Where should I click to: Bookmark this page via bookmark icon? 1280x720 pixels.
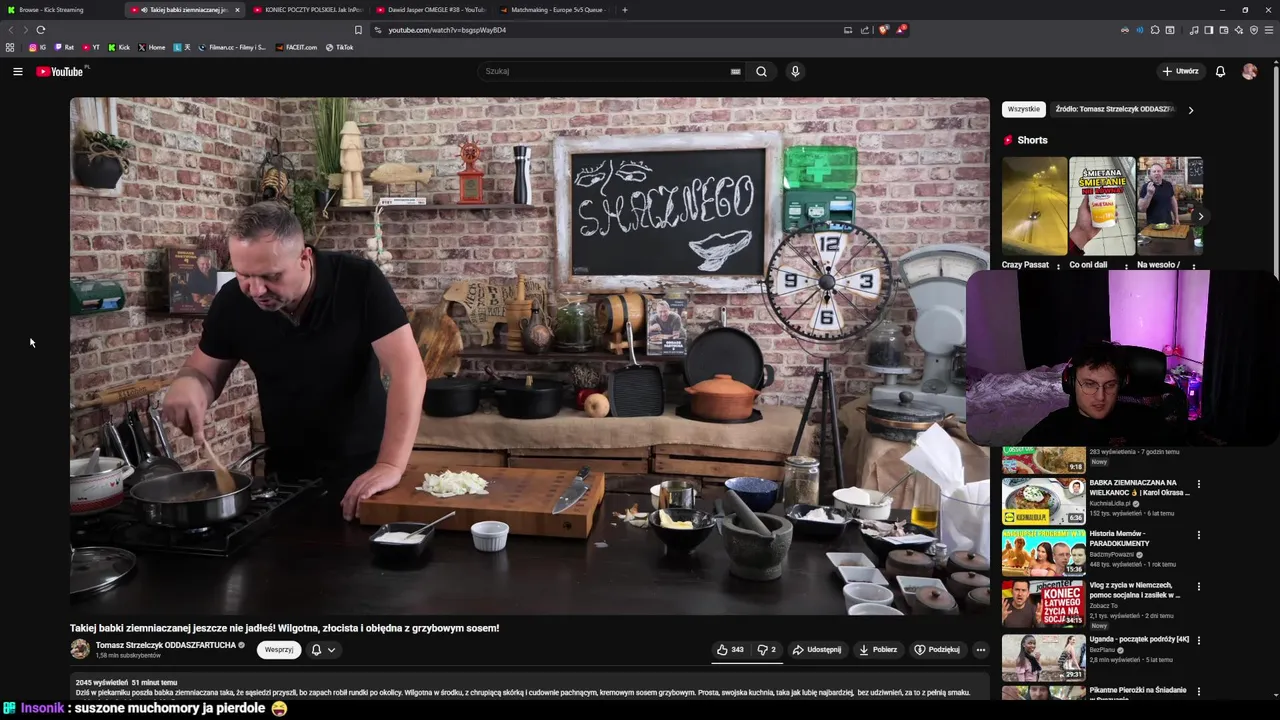click(358, 30)
